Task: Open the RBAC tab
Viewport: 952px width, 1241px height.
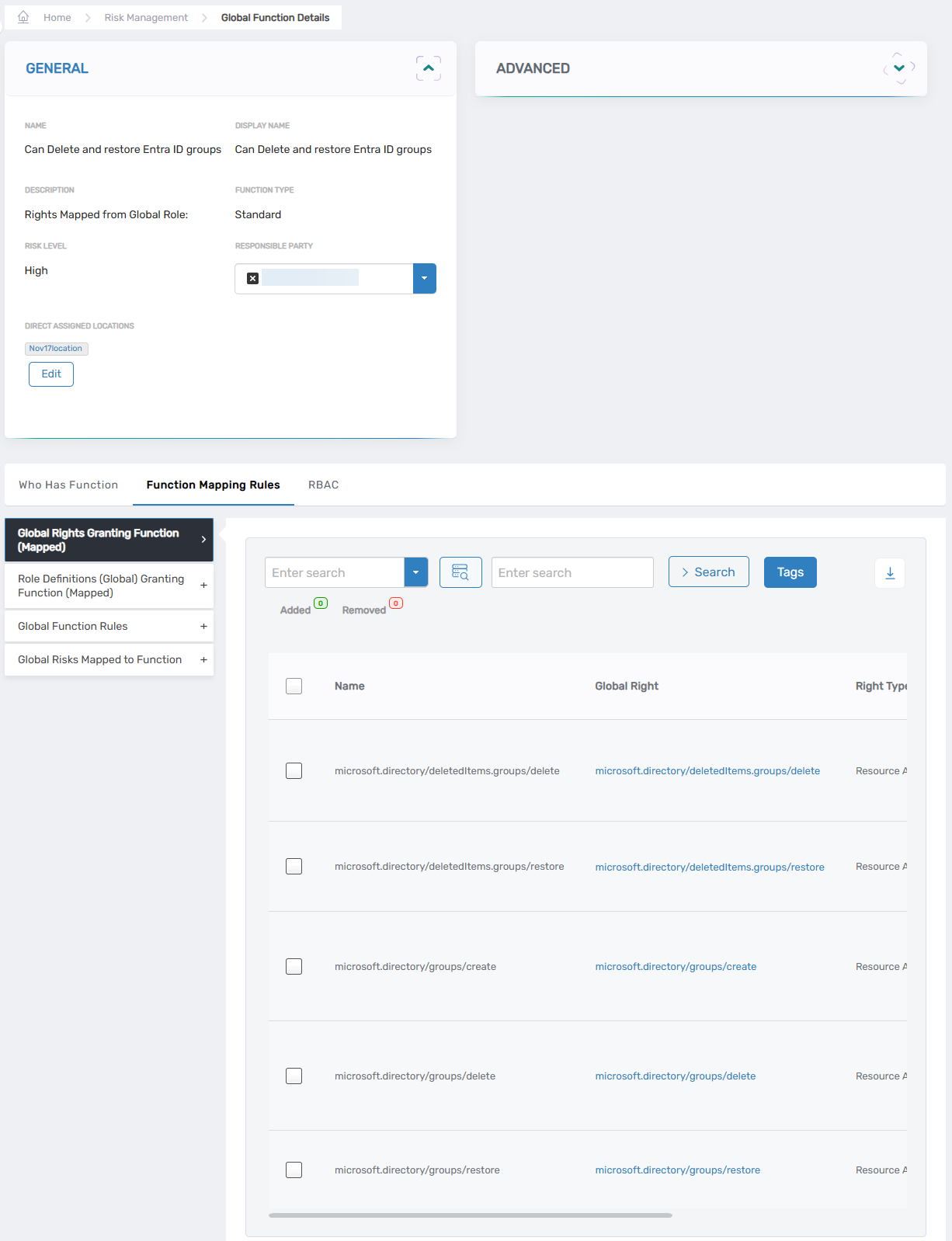Action: tap(323, 485)
